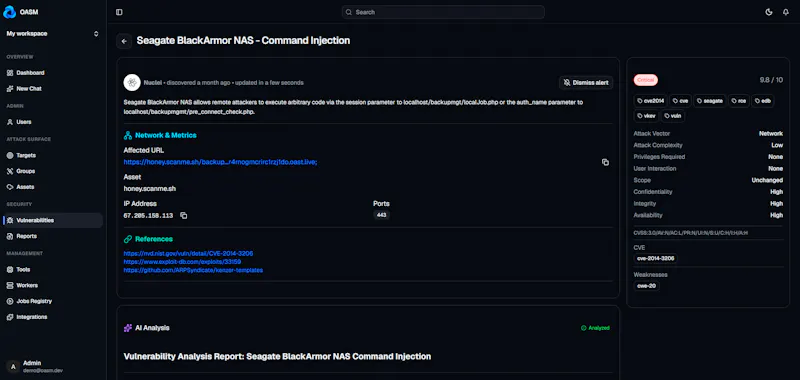
Task: Click the Workers server icon
Action: 10,285
